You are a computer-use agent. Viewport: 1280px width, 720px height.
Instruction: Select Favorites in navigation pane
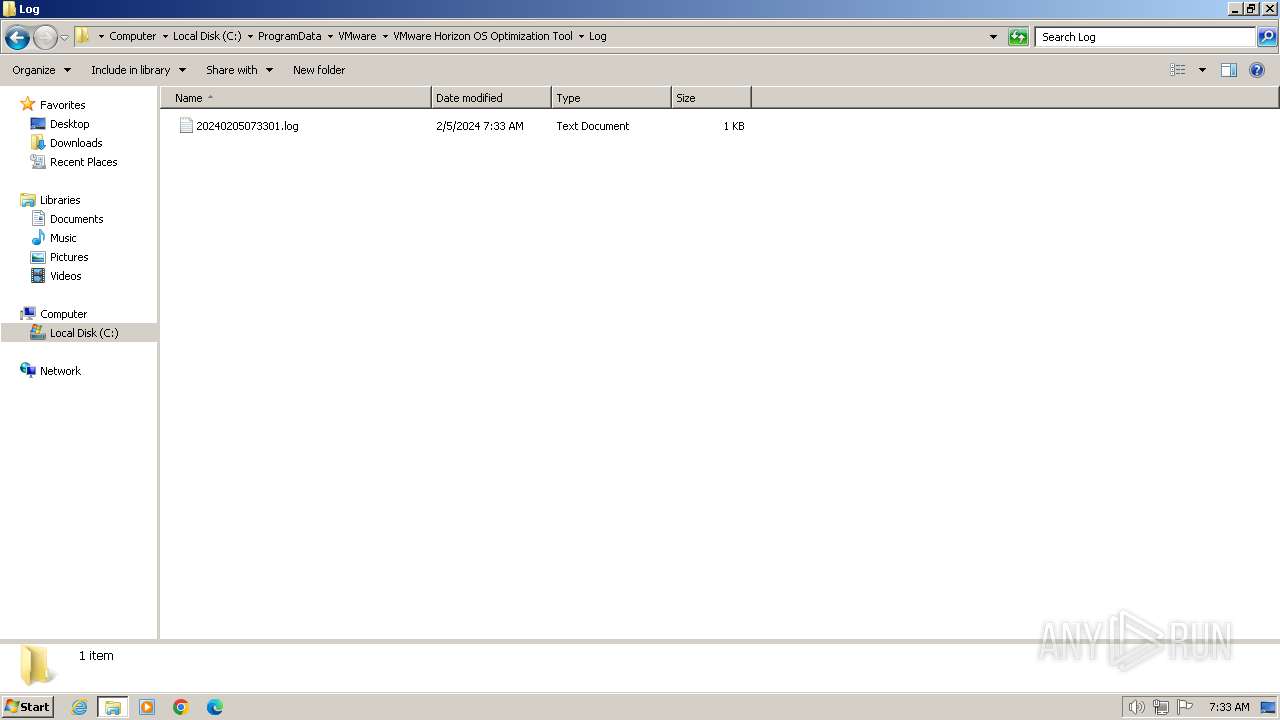click(62, 105)
